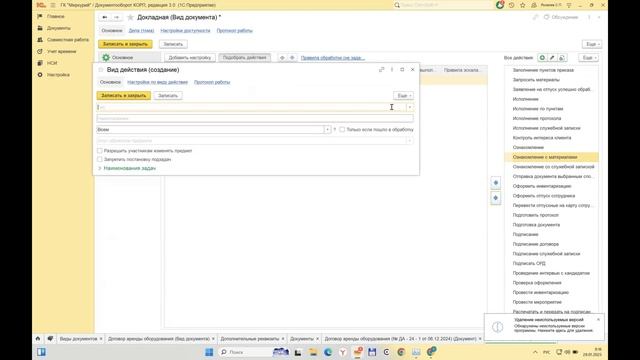
Task: Click copy icon in Все действия toolbar
Action: [x=562, y=58]
